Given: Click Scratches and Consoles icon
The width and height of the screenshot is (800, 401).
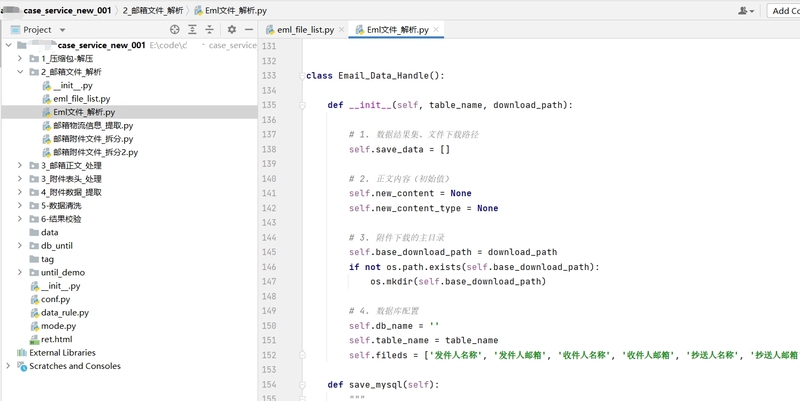Looking at the screenshot, I should 22,366.
